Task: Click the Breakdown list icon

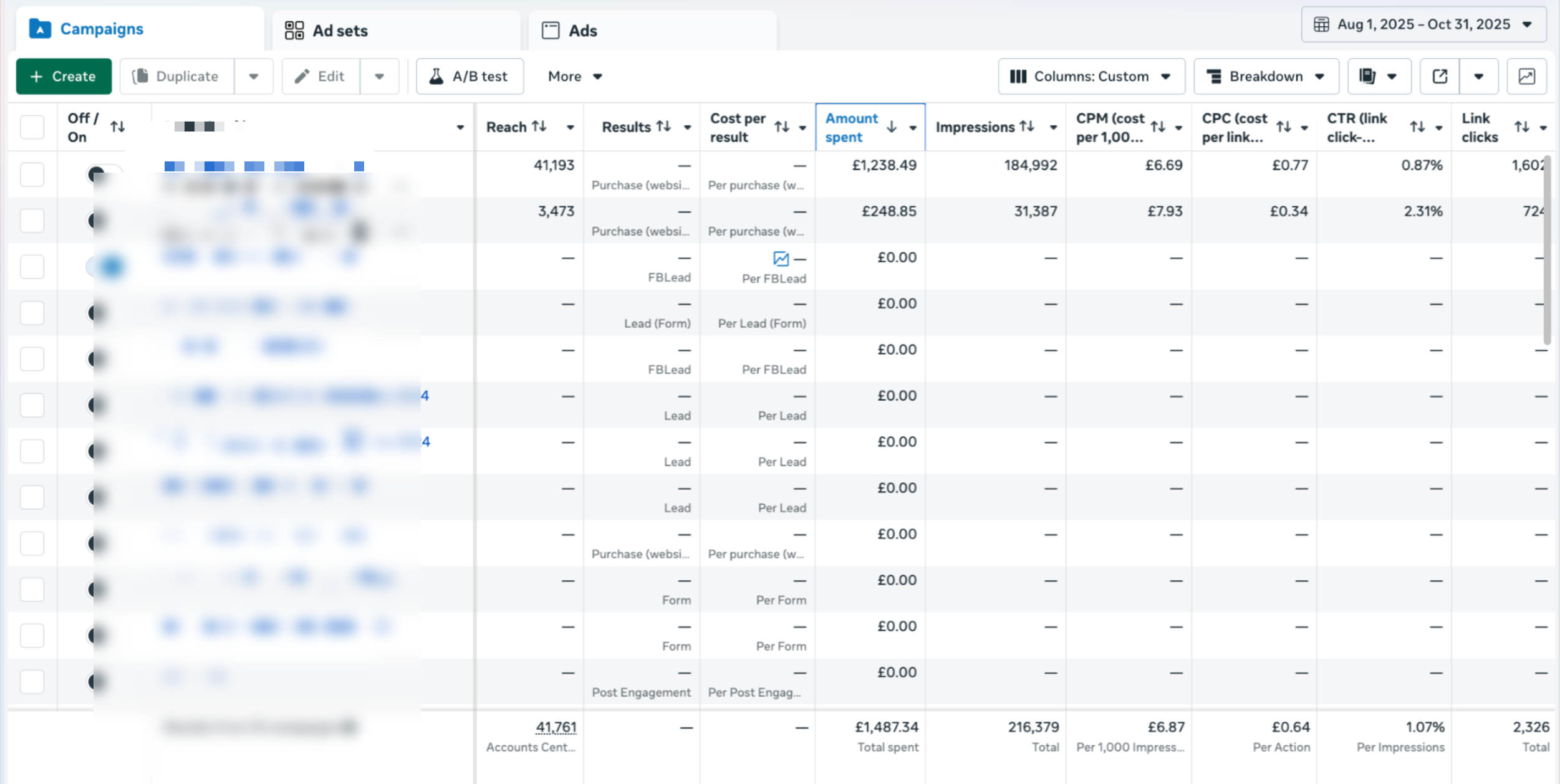Action: tap(1214, 76)
